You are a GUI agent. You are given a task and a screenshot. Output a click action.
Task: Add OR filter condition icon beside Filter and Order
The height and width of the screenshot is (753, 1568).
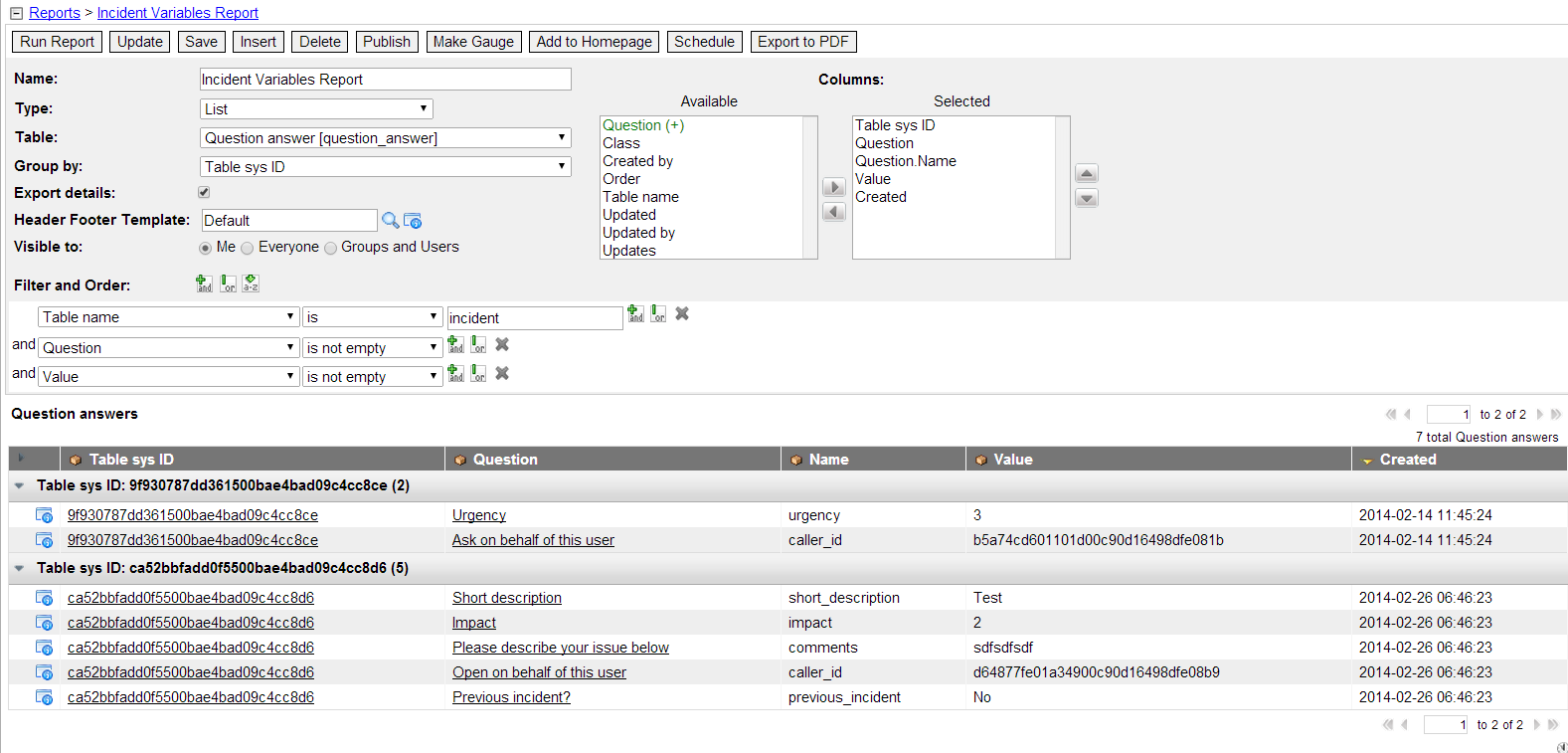pos(228,284)
